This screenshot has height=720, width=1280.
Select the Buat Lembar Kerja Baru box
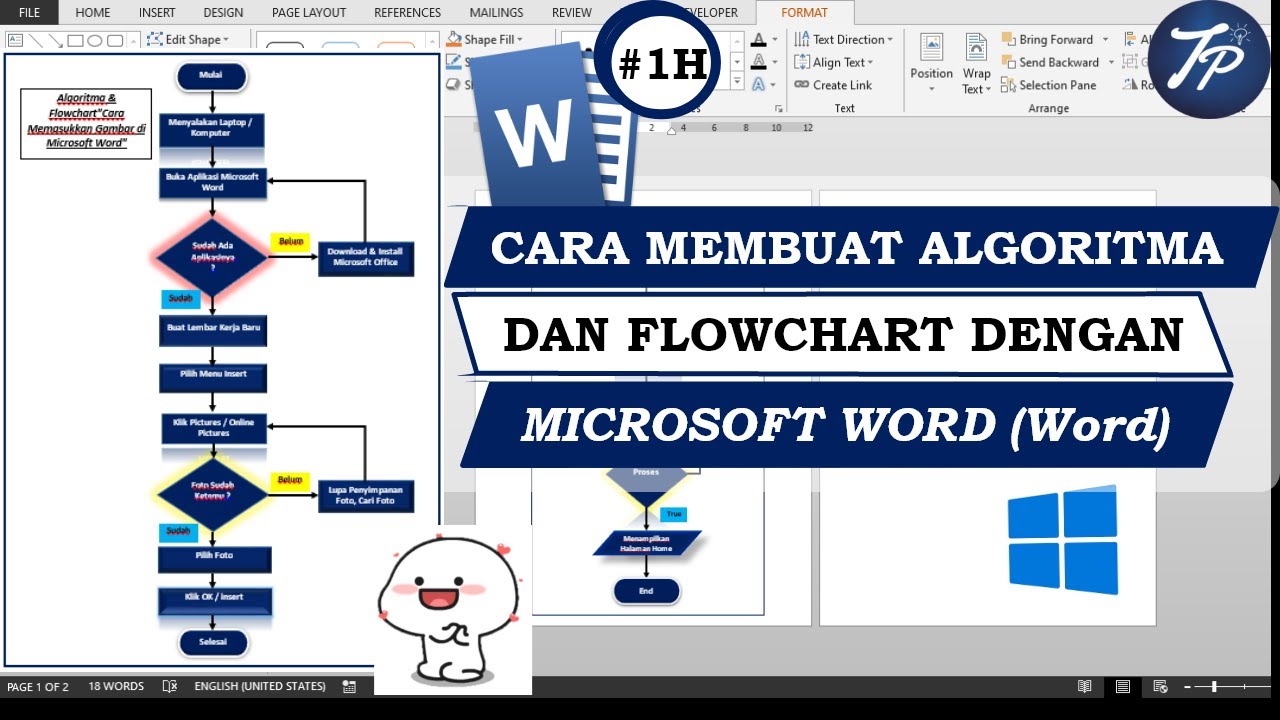[x=213, y=329]
